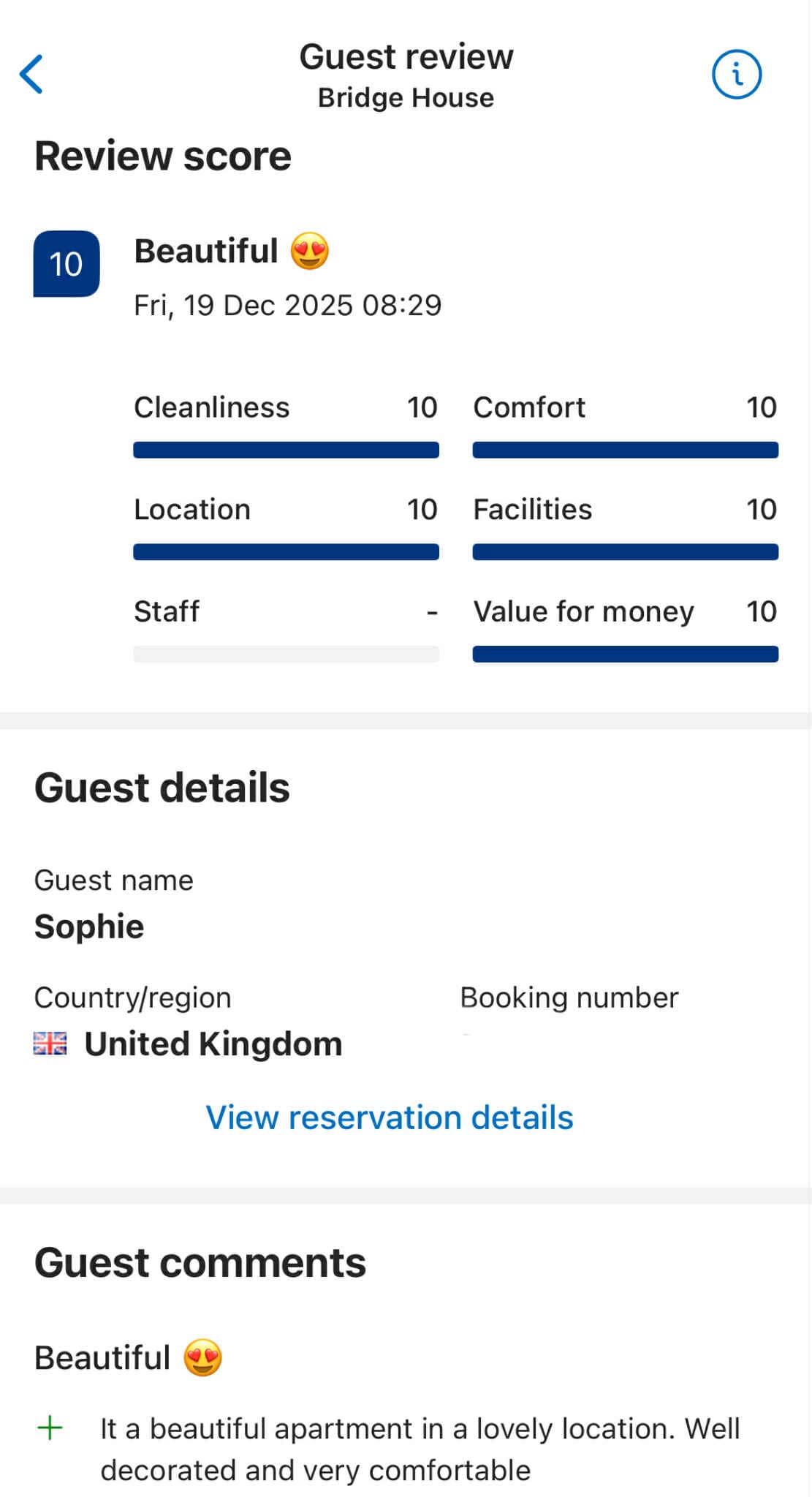Tap the heart-eyes emoji in Guest comments
Viewport: 812px width, 1497px height.
pyautogui.click(x=202, y=1357)
